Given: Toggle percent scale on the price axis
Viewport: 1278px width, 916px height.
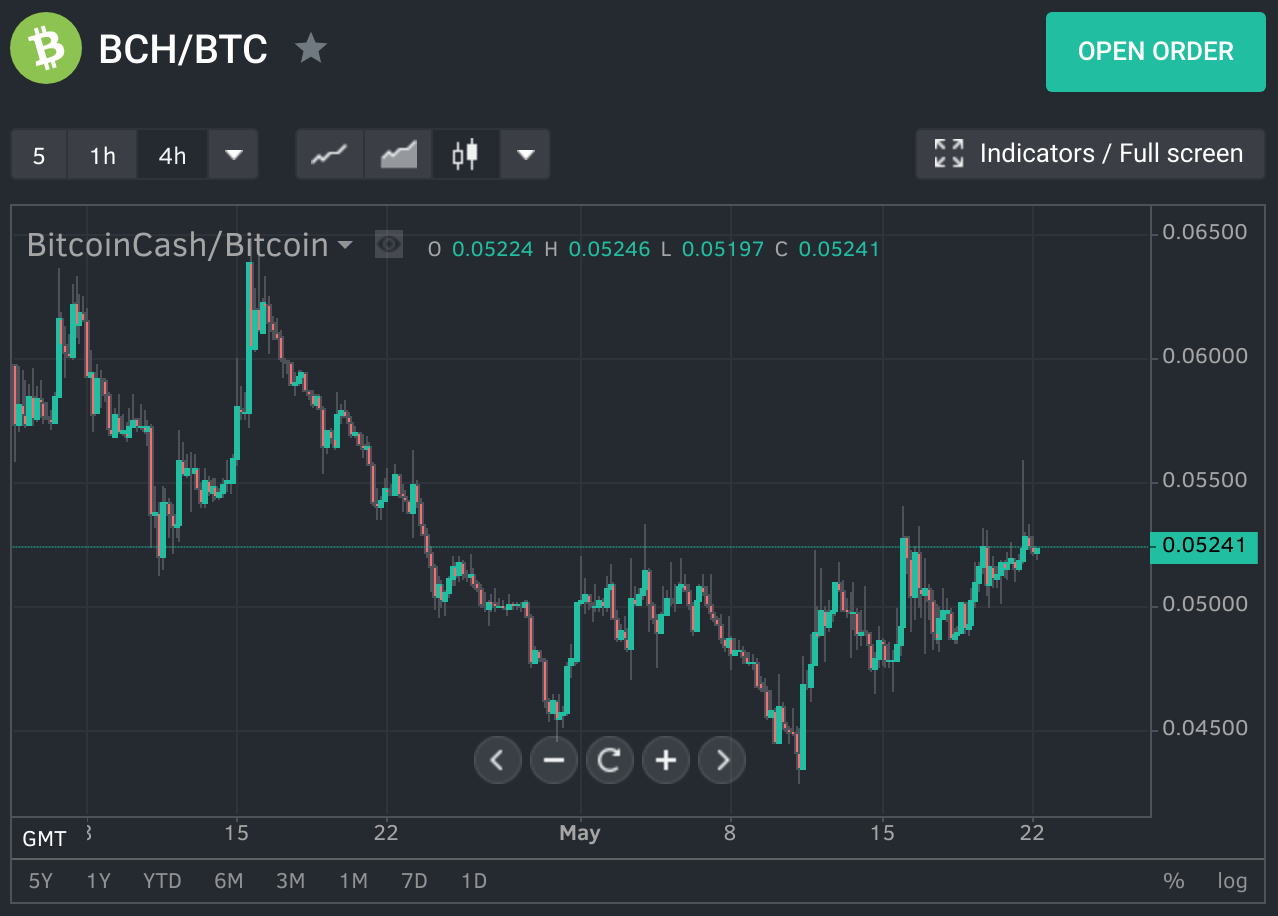Looking at the screenshot, I should coord(1173,881).
